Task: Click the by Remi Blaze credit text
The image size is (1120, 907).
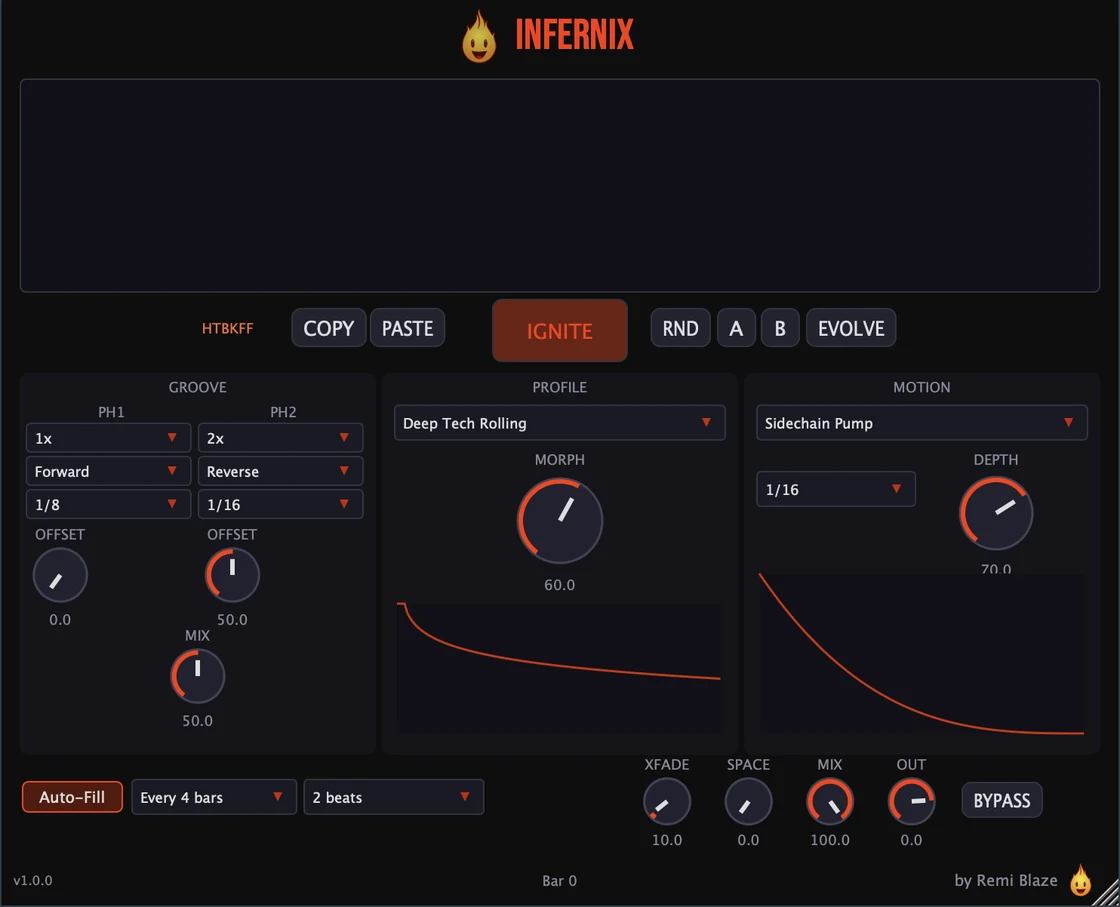Action: pos(1006,881)
